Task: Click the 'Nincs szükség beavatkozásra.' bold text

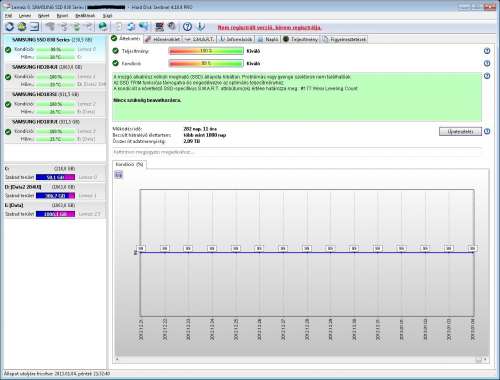Action: point(147,100)
